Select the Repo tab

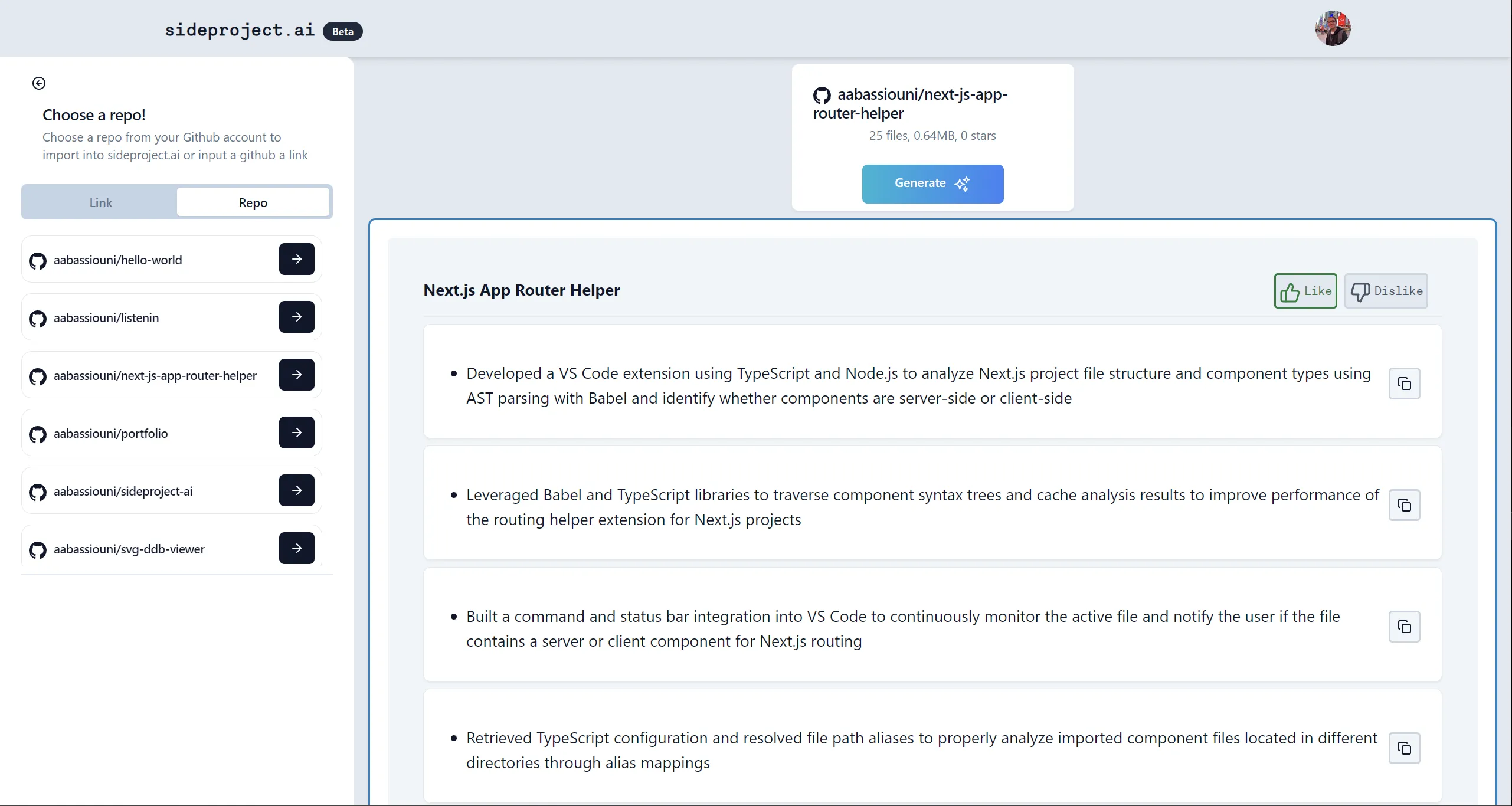253,202
